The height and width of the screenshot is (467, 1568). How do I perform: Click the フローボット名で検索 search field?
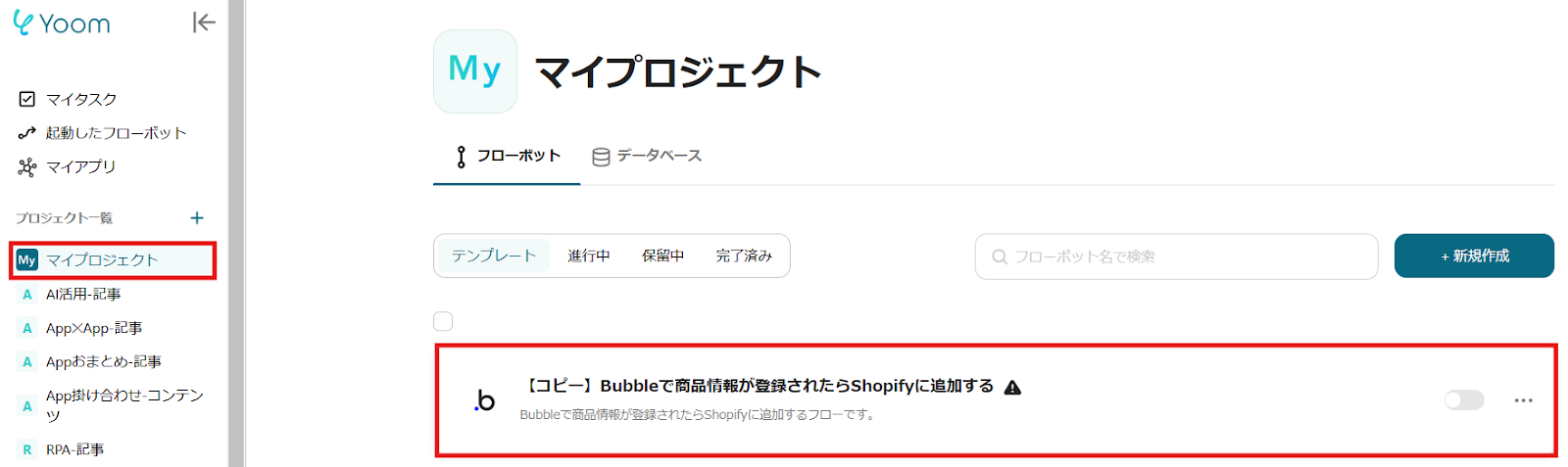[x=1176, y=257]
